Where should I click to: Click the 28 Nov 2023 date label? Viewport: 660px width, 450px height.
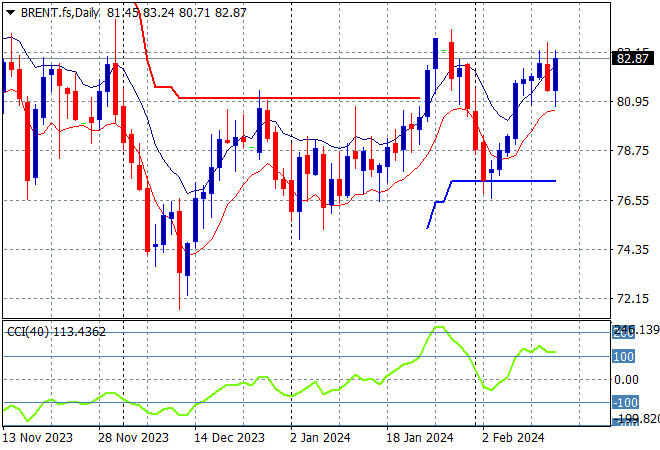(133, 438)
